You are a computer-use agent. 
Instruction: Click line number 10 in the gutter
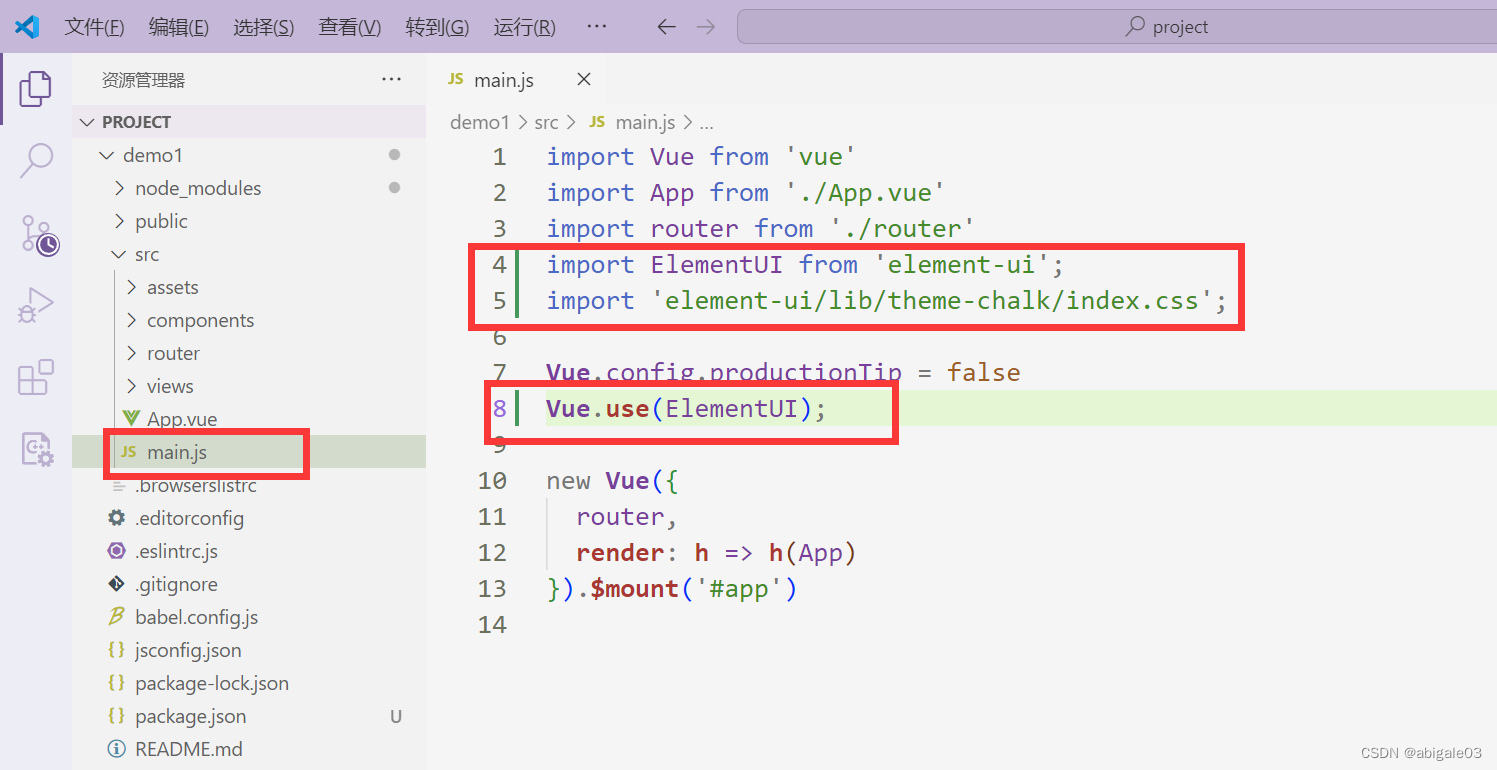pos(492,481)
